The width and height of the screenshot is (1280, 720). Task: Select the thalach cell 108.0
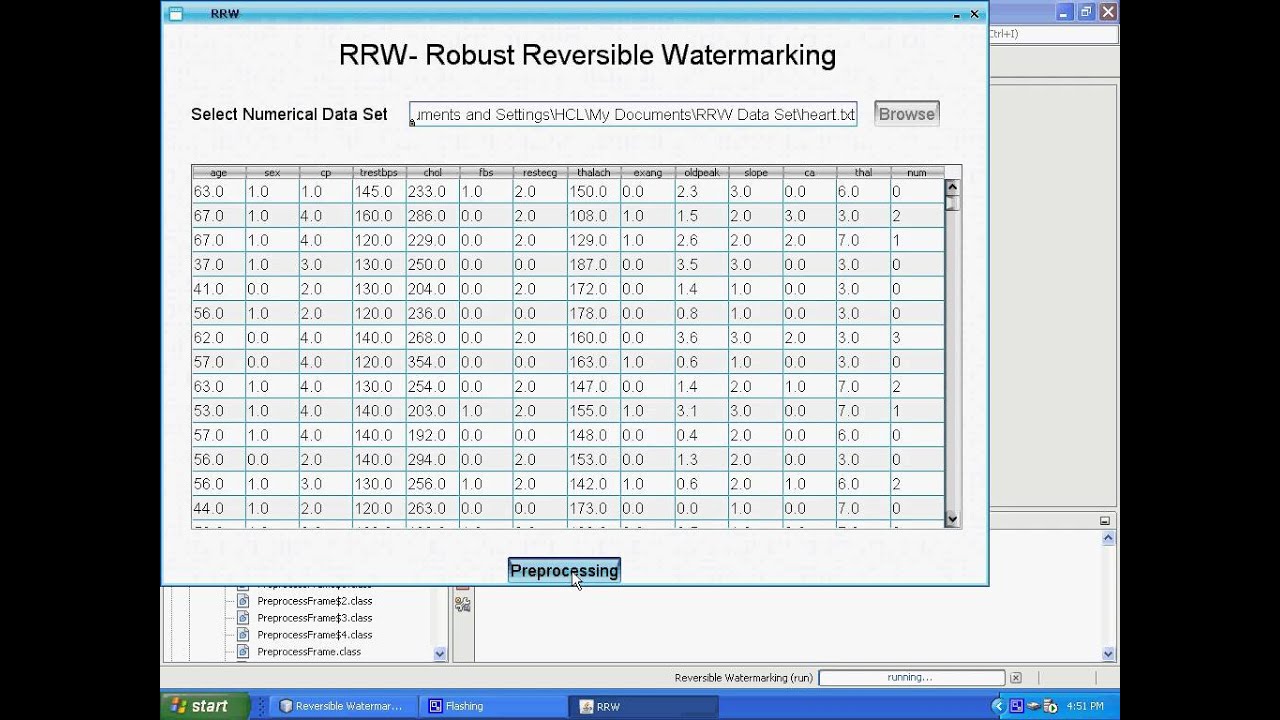click(x=594, y=216)
